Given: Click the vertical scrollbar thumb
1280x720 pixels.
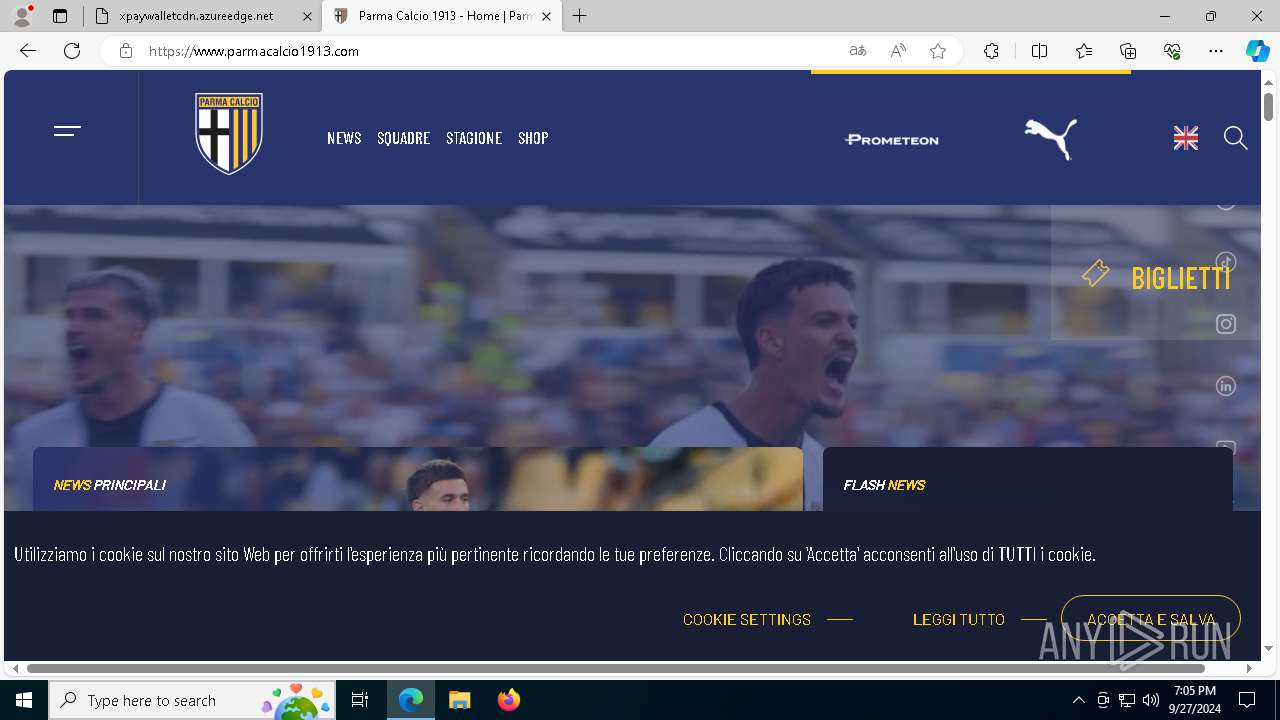Looking at the screenshot, I should point(1268,106).
